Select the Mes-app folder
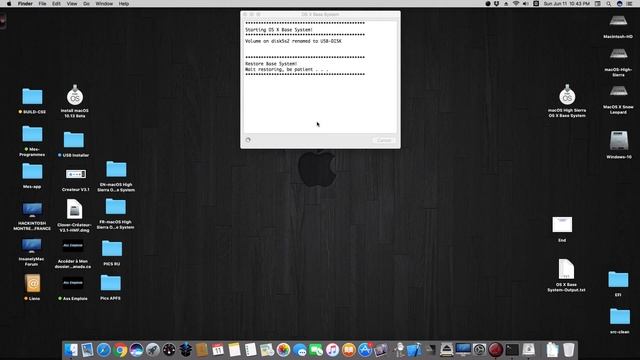Viewport: 640px width, 360px height. pyautogui.click(x=32, y=171)
